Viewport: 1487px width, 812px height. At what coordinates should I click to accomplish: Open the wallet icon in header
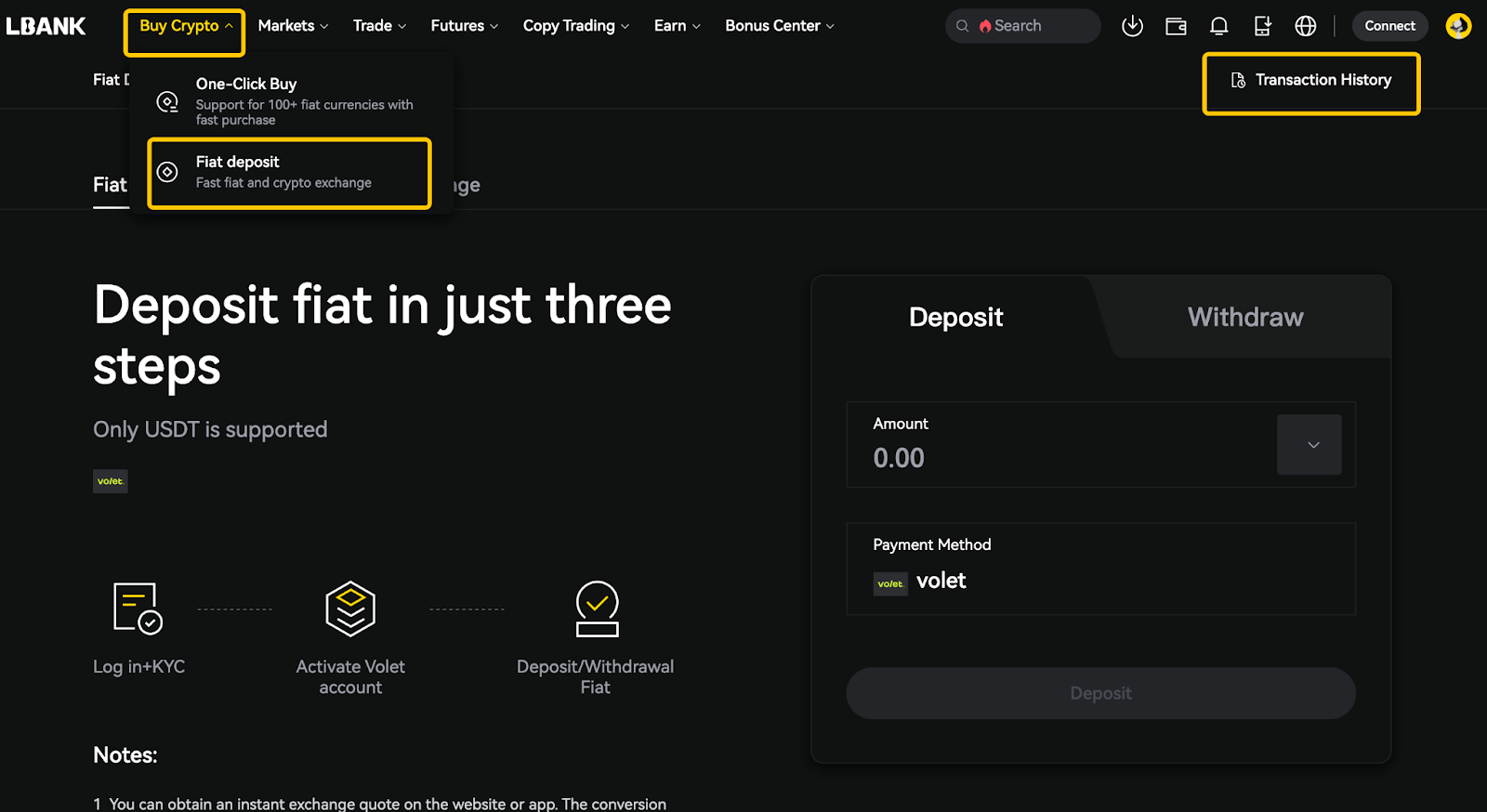tap(1176, 26)
